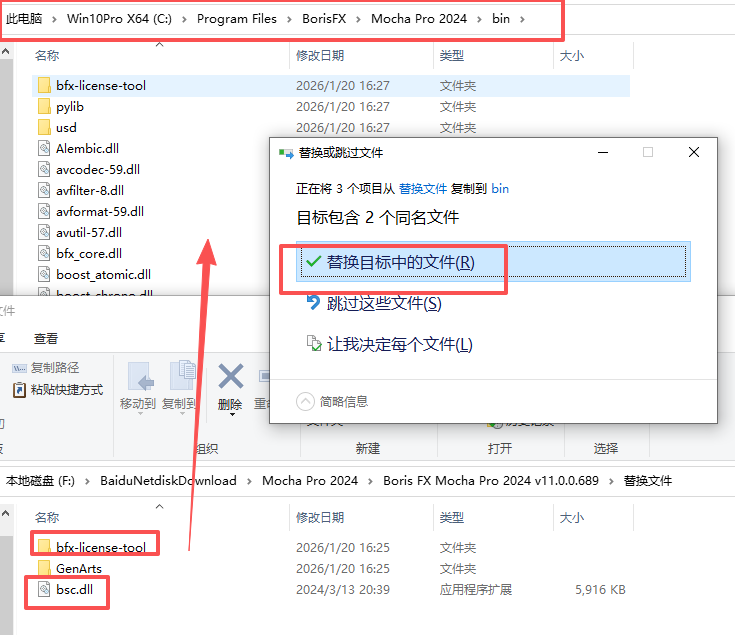Click Win10Pro X64 (C:) breadcrumb
735x635 pixels.
pyautogui.click(x=119, y=19)
